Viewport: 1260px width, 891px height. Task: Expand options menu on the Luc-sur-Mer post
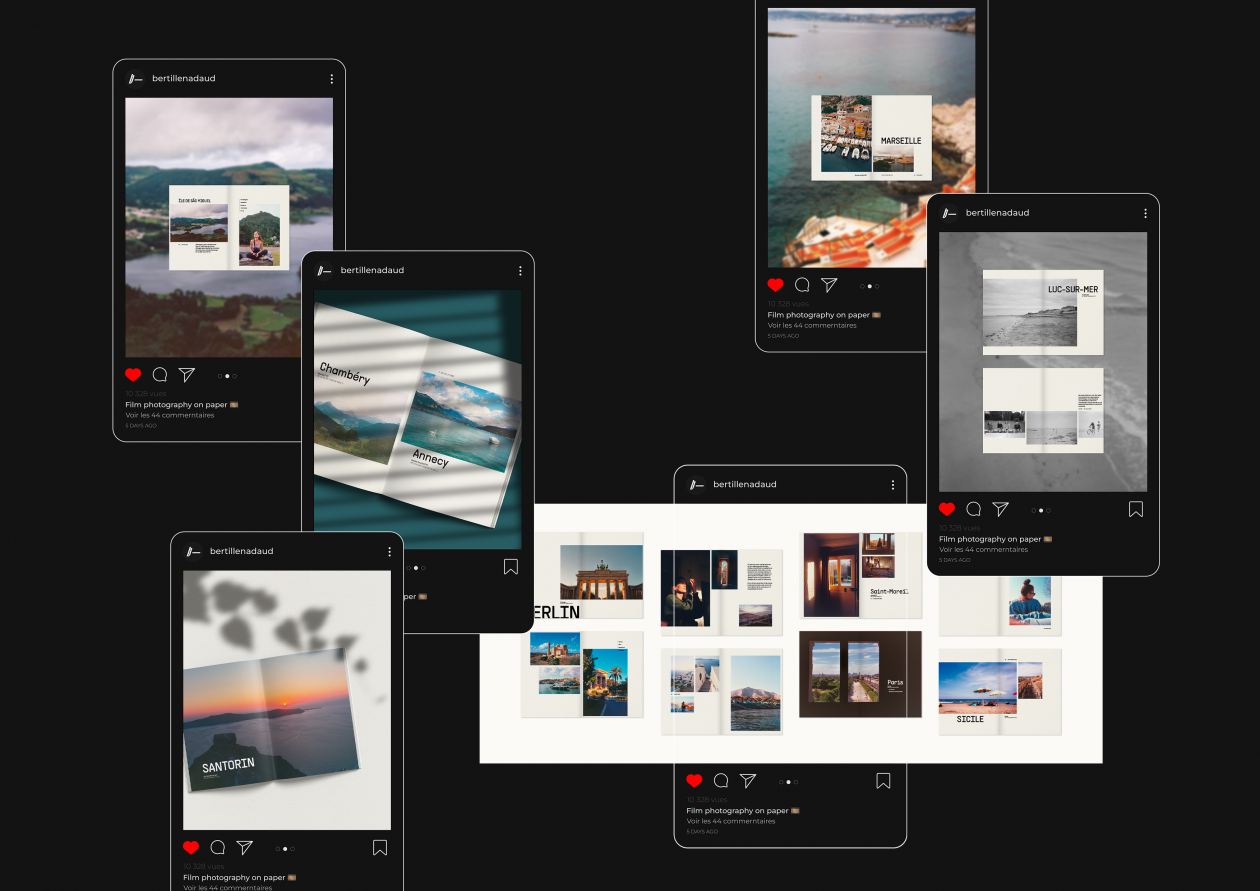1145,213
